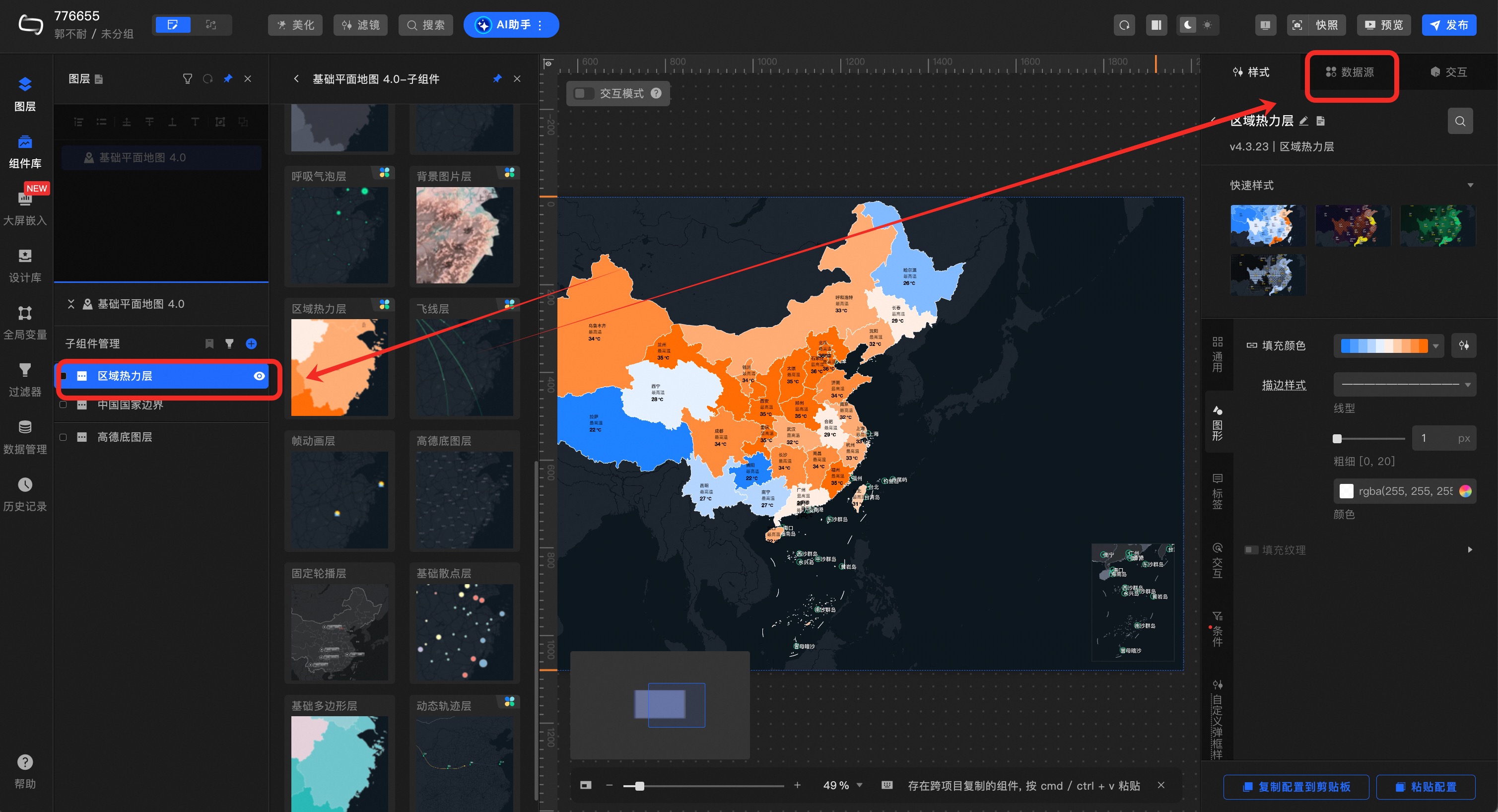Click the stroke color picker circle

1465,491
